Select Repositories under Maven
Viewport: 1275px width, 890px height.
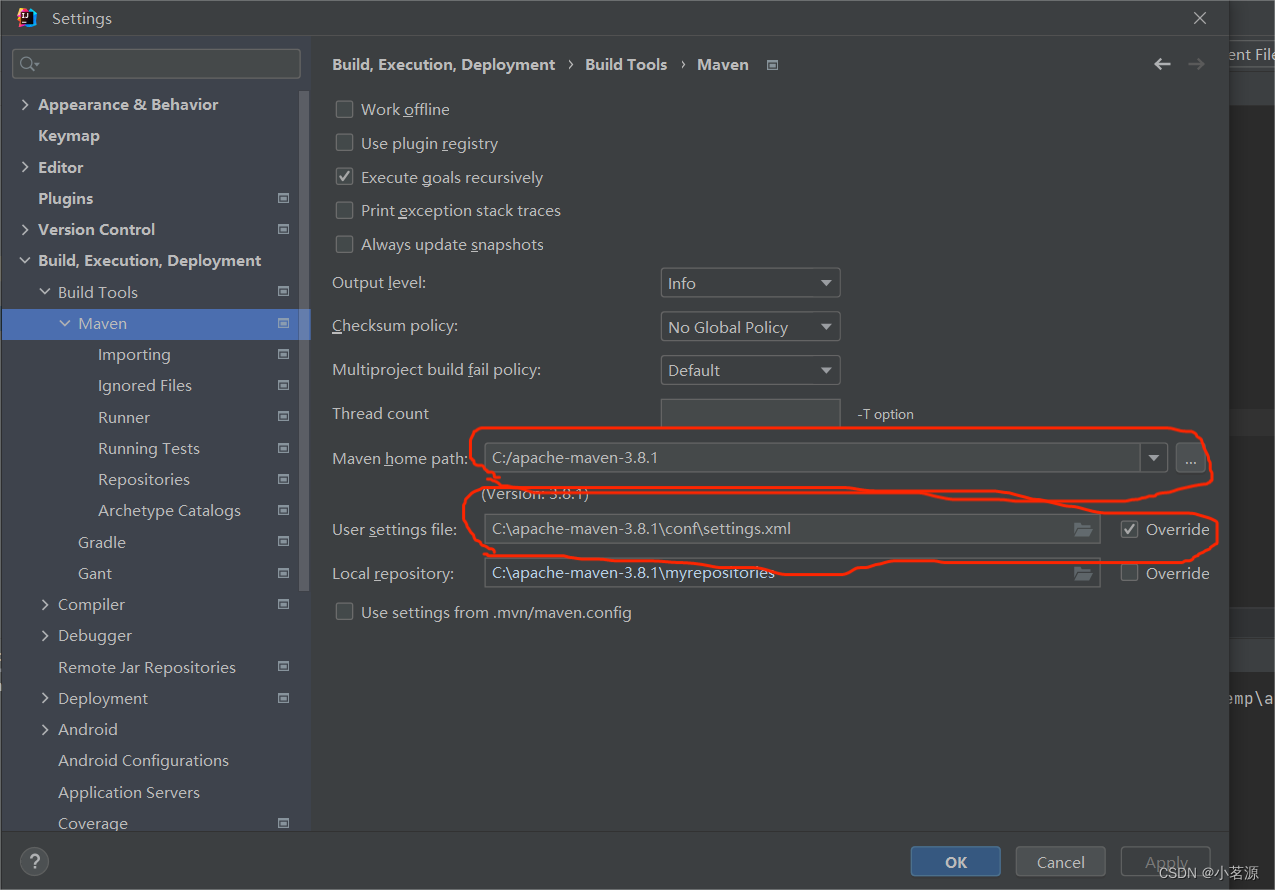click(x=144, y=479)
